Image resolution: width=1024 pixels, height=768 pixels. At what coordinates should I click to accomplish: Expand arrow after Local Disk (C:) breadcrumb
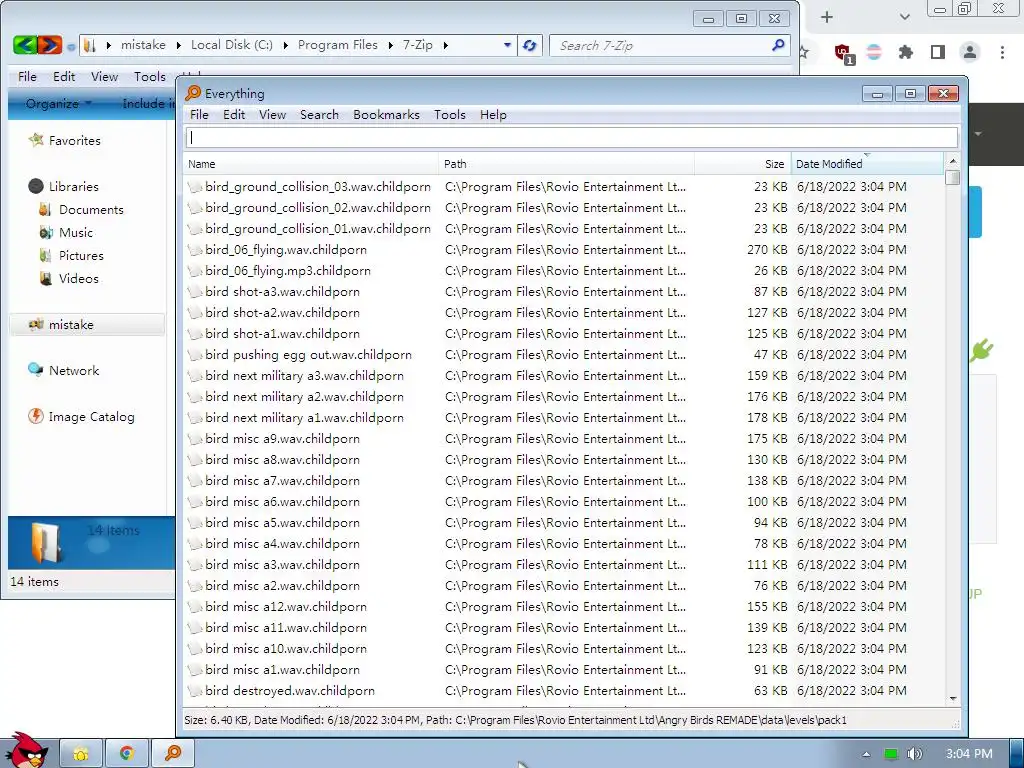[285, 45]
